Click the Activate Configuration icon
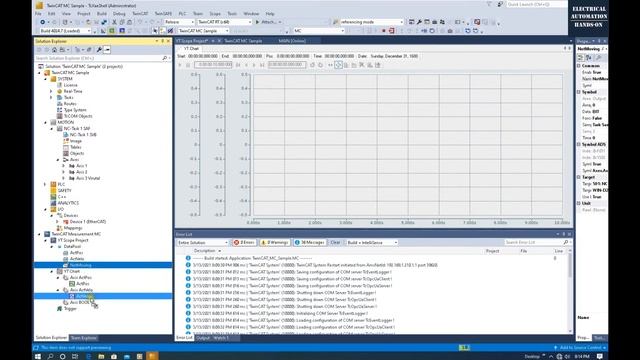Screen dimensions: 640x360 coord(103,31)
